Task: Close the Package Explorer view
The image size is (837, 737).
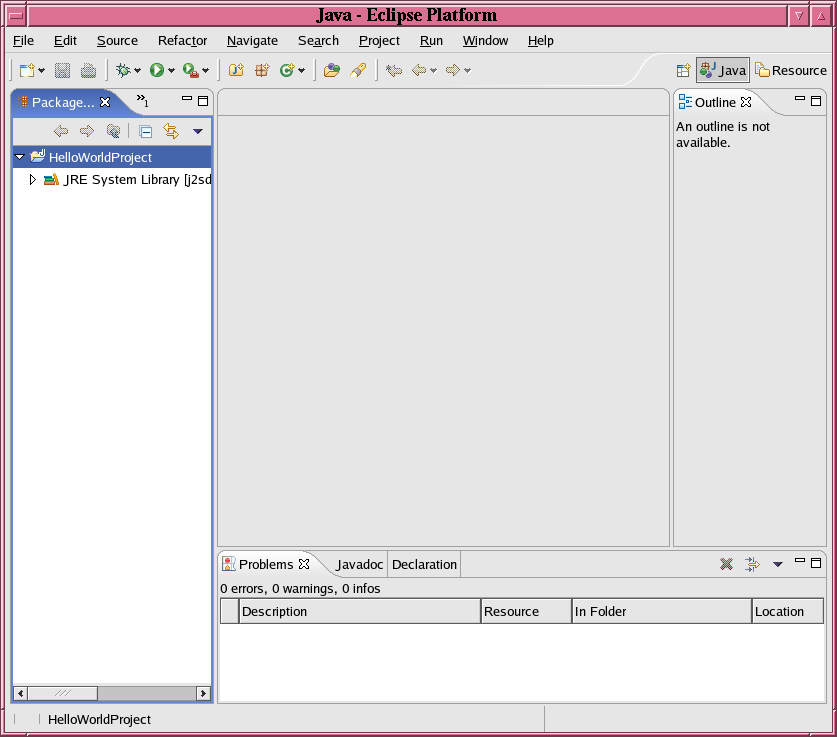Action: click(x=105, y=102)
